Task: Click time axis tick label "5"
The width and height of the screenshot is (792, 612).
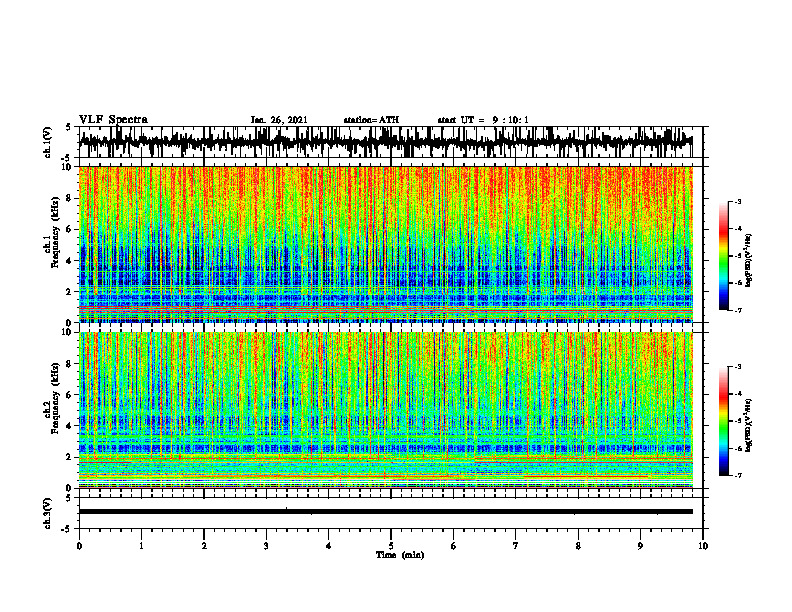Action: click(x=391, y=546)
